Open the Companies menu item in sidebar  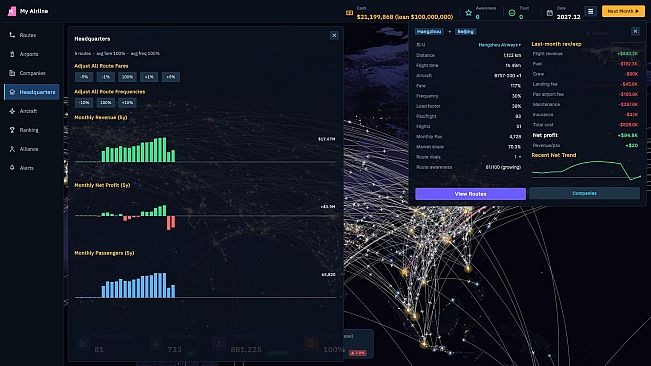click(x=32, y=73)
